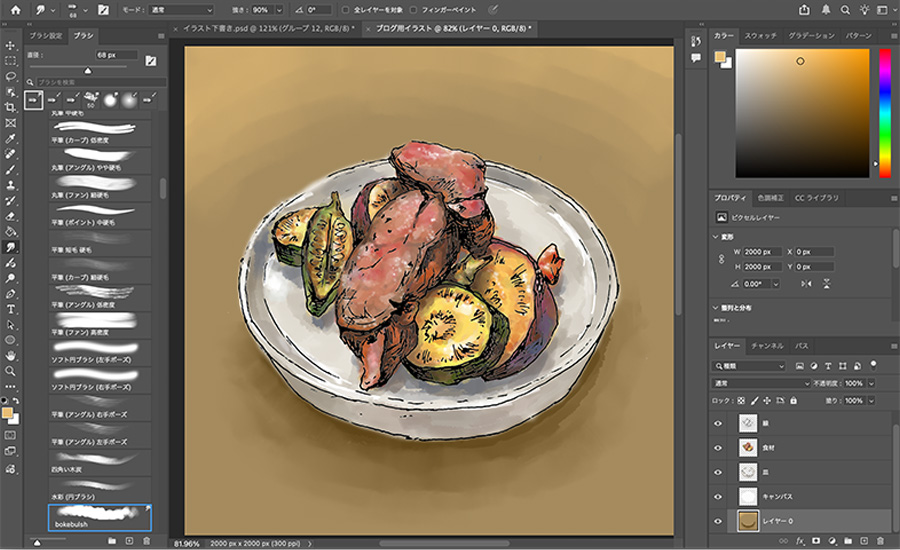This screenshot has height=550, width=900.
Task: Lock all with the padlock icon
Action: [795, 401]
